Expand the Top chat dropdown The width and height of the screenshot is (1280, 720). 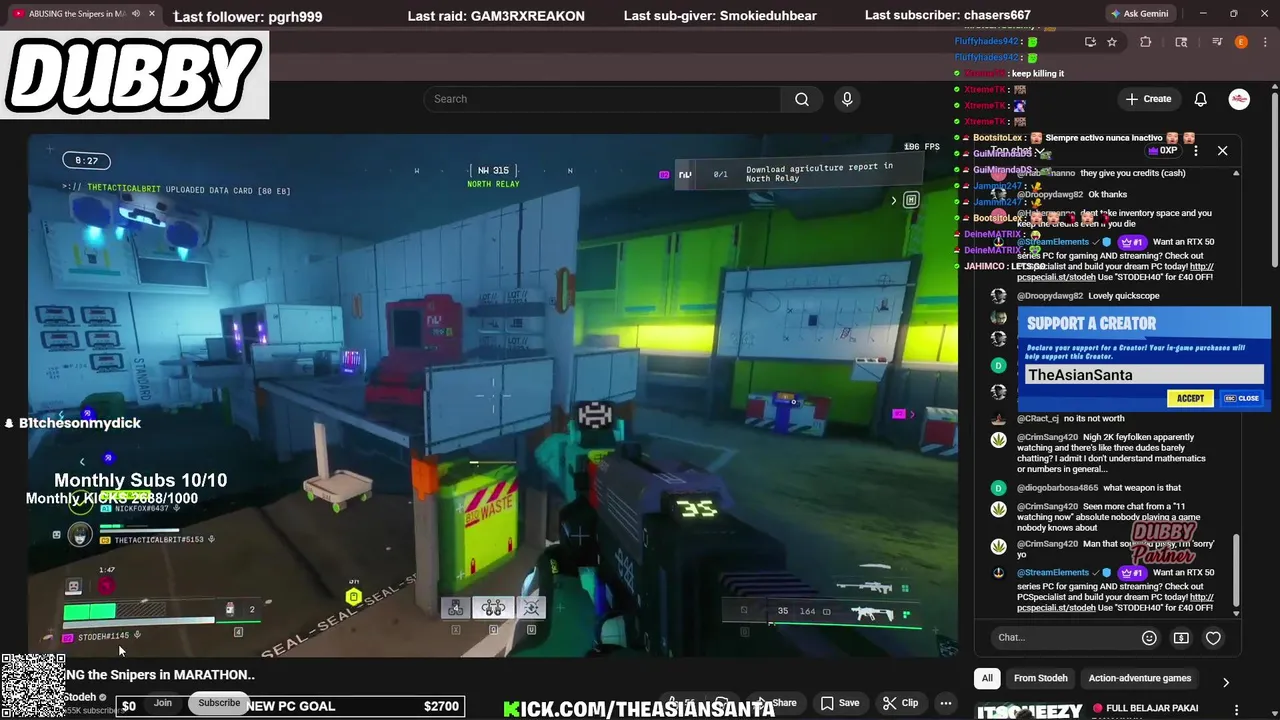[x=1017, y=151]
